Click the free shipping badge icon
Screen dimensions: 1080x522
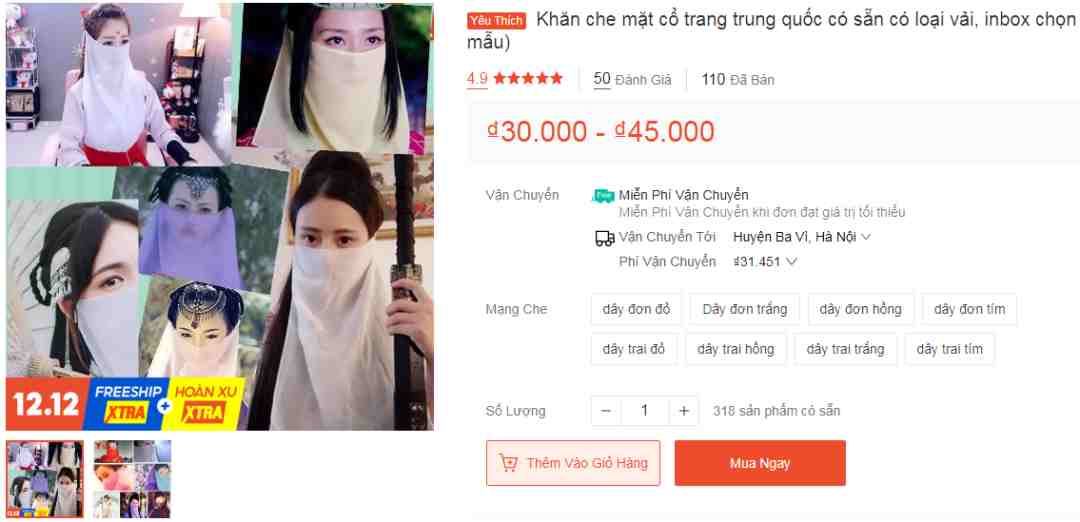pyautogui.click(x=603, y=196)
